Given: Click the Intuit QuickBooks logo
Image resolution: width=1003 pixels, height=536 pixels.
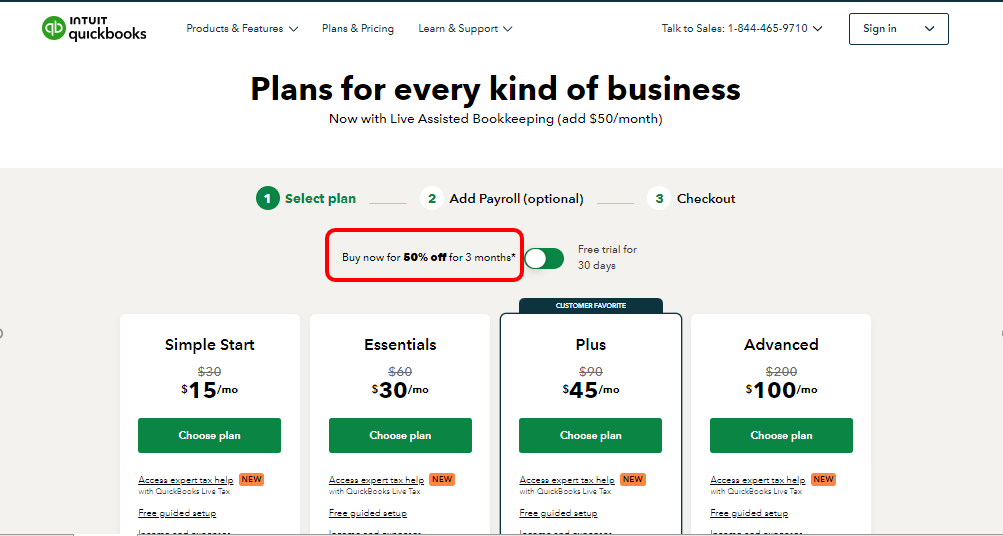Looking at the screenshot, I should point(94,29).
